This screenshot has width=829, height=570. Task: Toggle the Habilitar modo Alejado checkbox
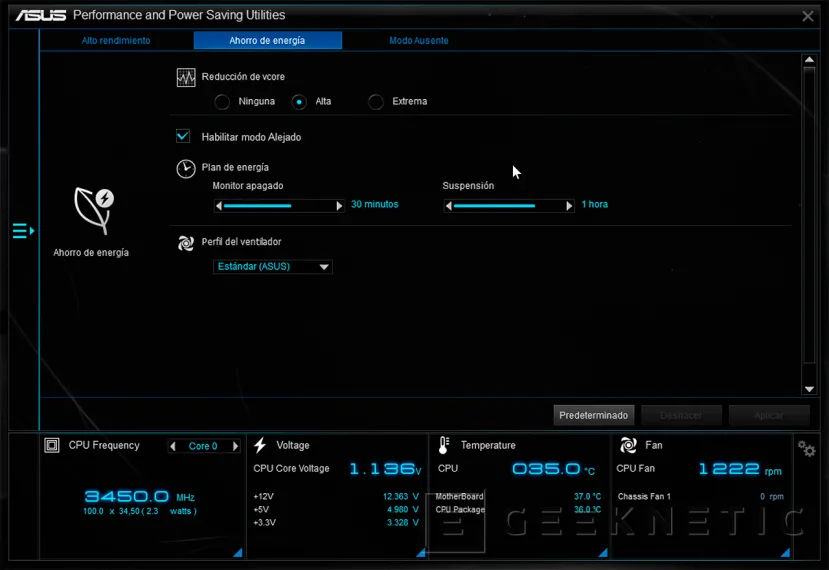click(x=183, y=136)
